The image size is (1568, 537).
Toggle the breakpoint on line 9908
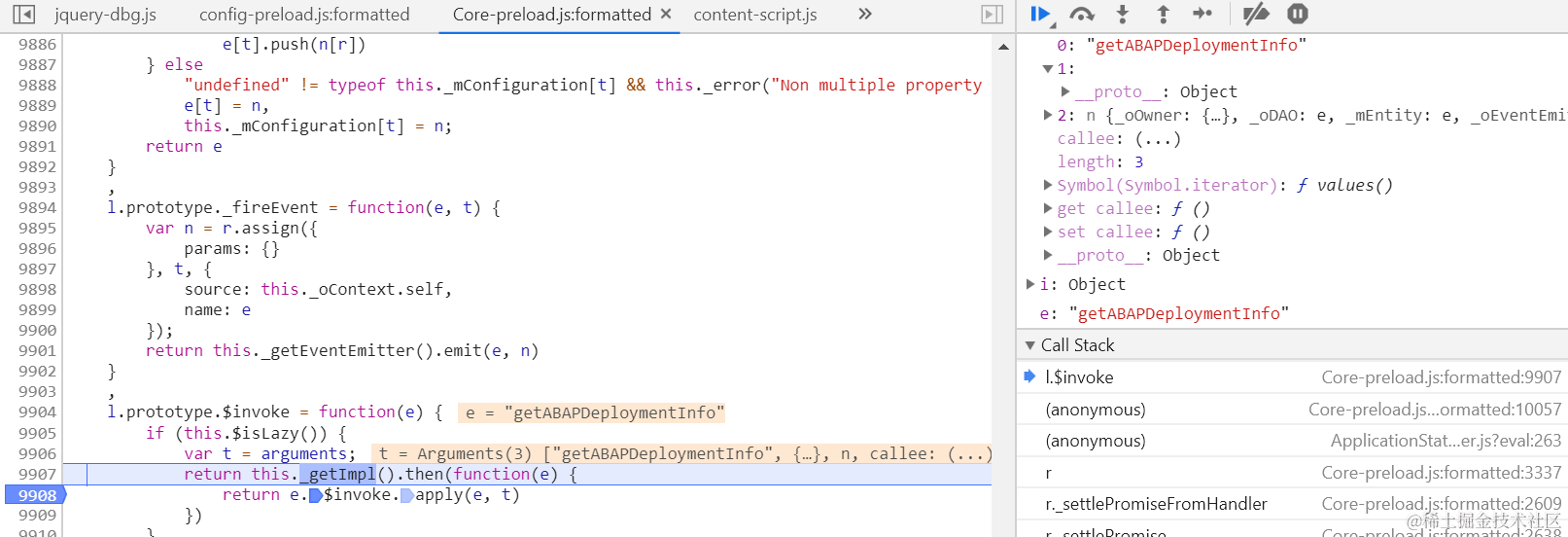point(35,495)
